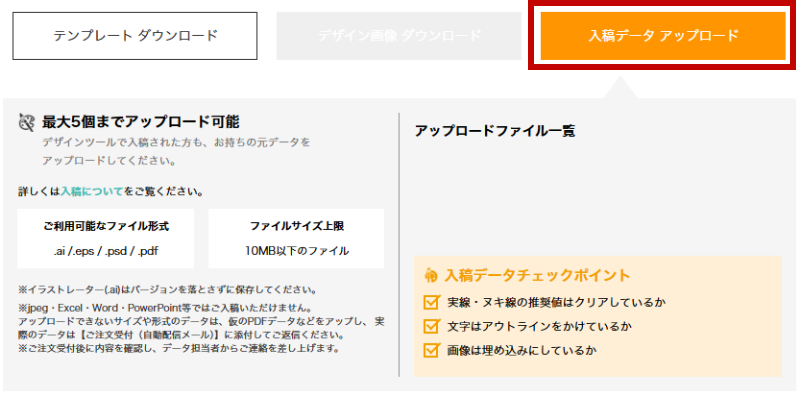Click the テンプレート ダウンロード button
The image size is (800, 396).
tap(135, 36)
